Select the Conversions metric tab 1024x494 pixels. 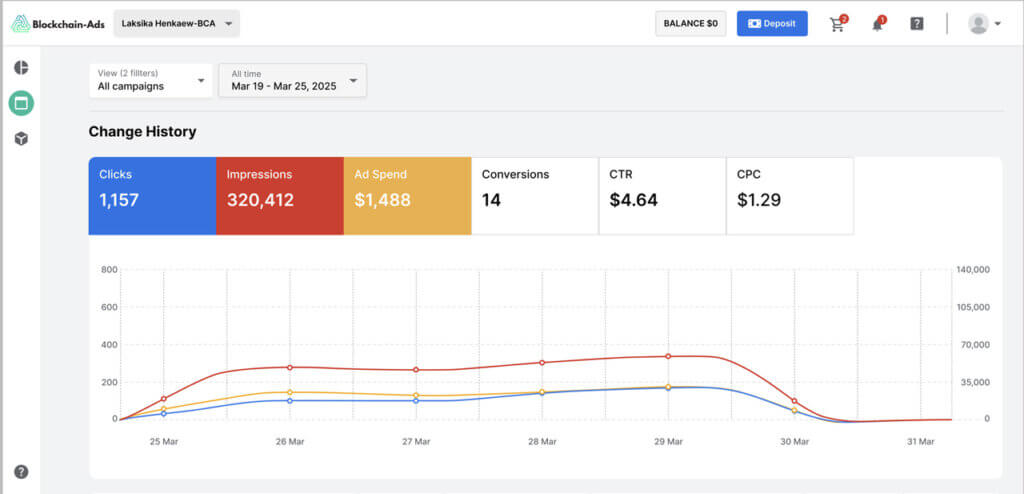coord(535,195)
